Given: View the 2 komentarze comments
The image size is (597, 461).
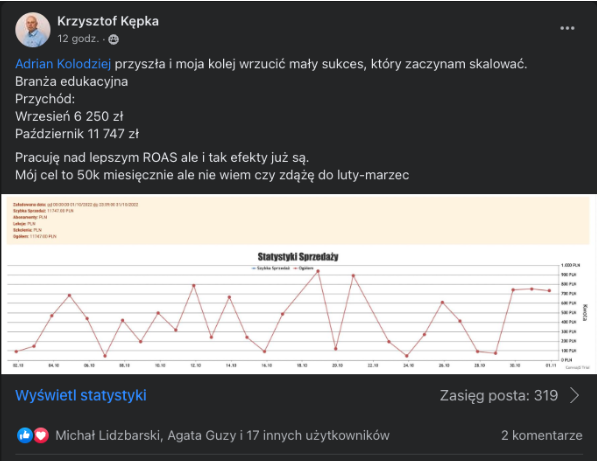Looking at the screenshot, I should [x=541, y=435].
